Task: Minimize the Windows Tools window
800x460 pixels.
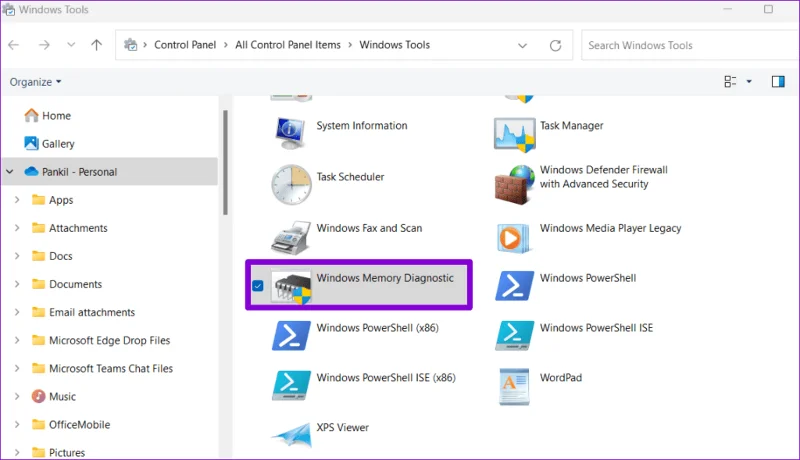Action: 728,9
